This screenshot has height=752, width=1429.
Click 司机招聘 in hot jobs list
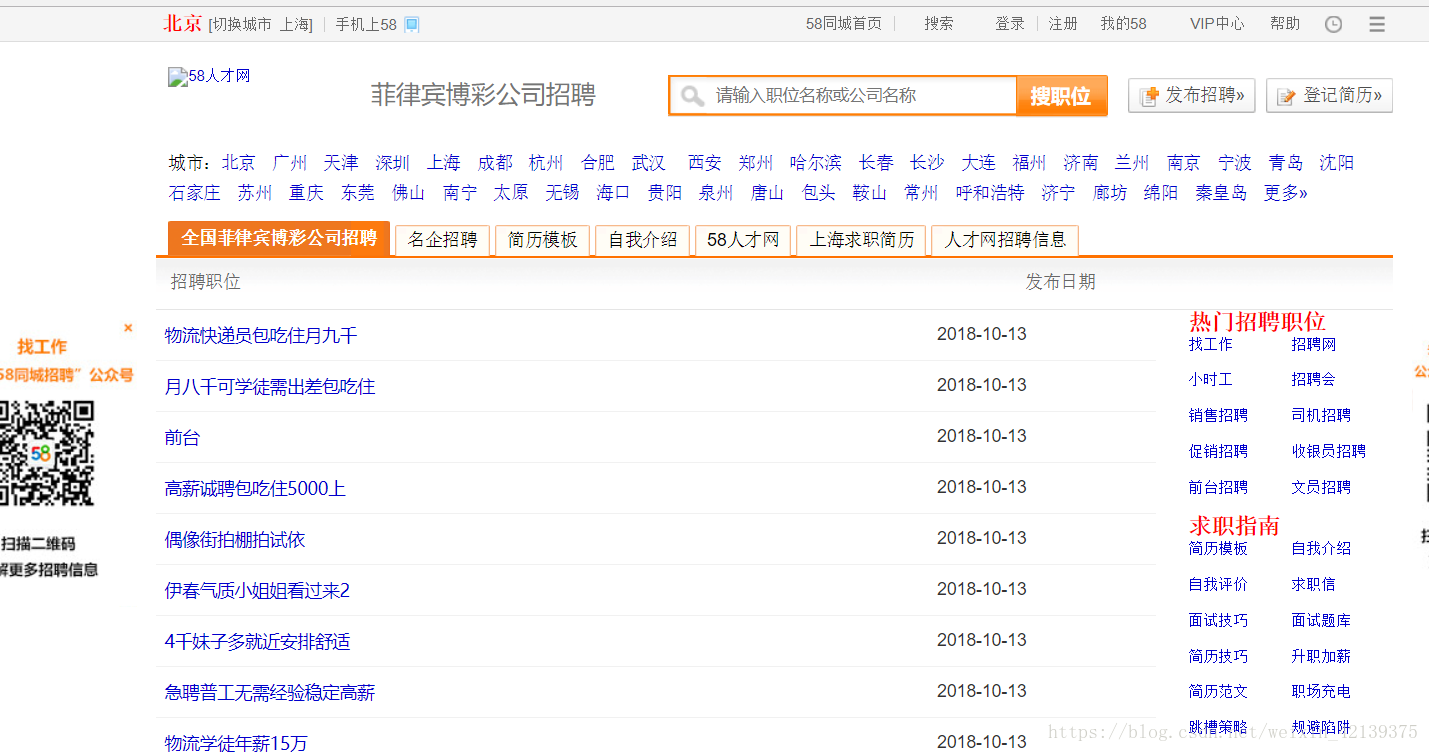(1321, 416)
